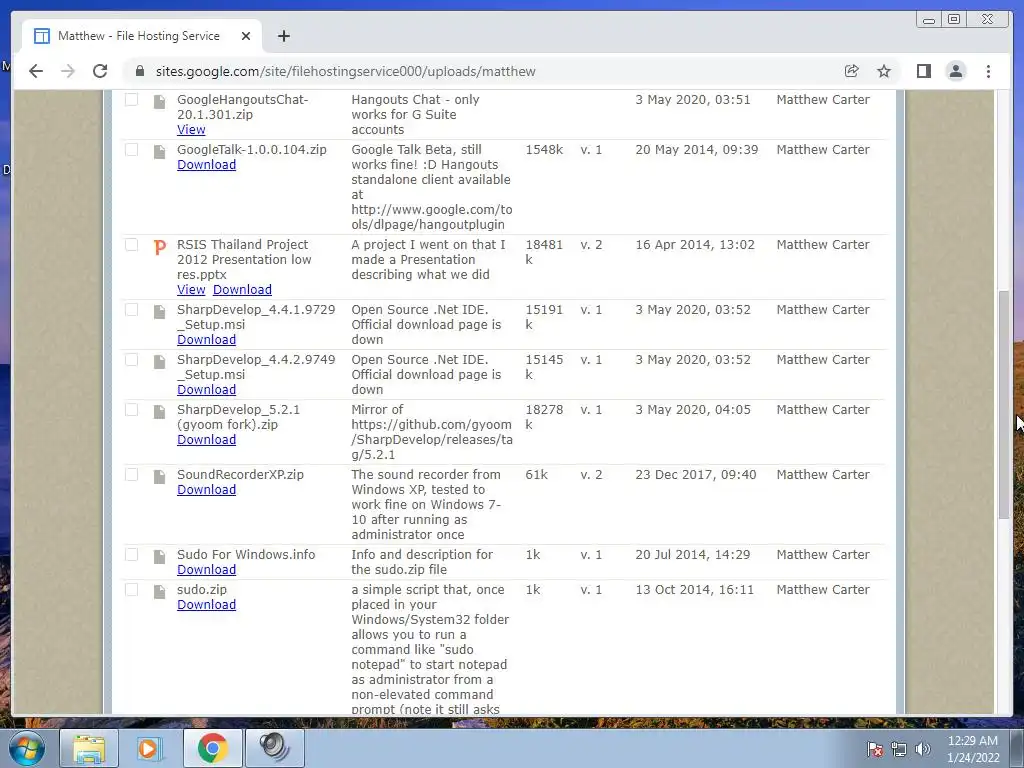Click the v. 2 version of SoundRecorderXP.zip
The width and height of the screenshot is (1024, 768).
tap(591, 475)
